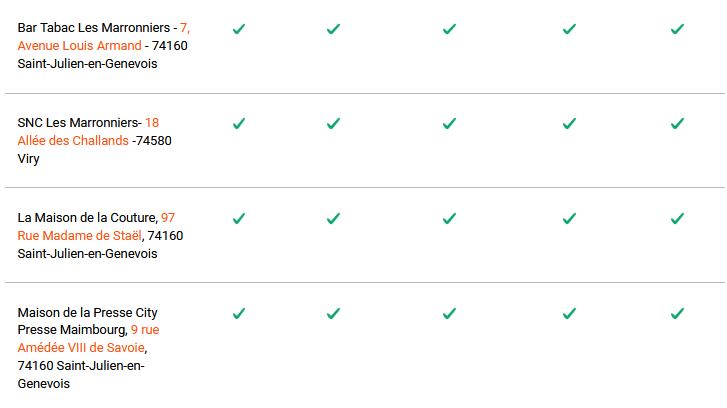Click second column checkmark for La Maison de la Couture
This screenshot has height=408, width=727.
click(x=333, y=218)
